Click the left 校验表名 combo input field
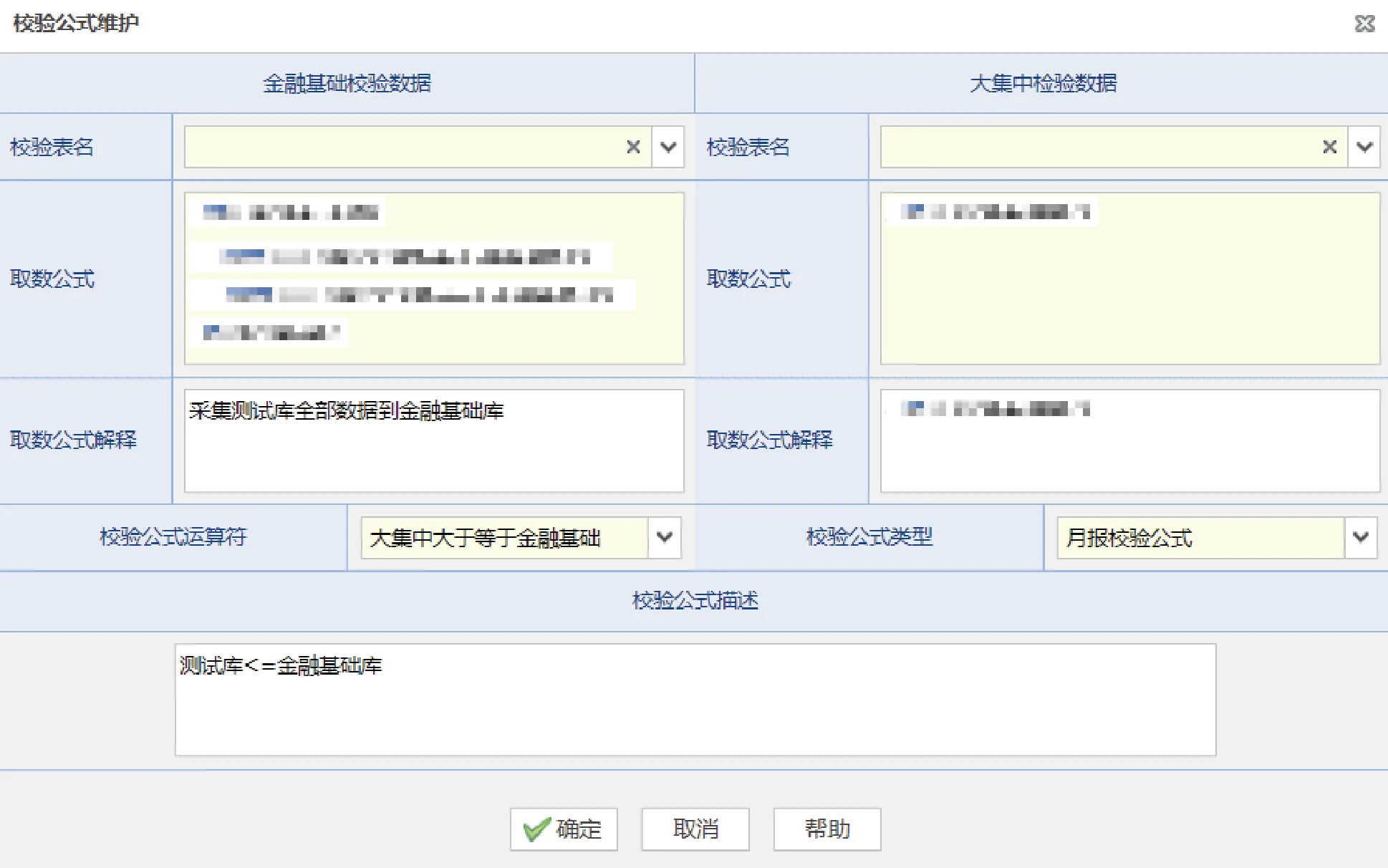The height and width of the screenshot is (868, 1388). [401, 147]
